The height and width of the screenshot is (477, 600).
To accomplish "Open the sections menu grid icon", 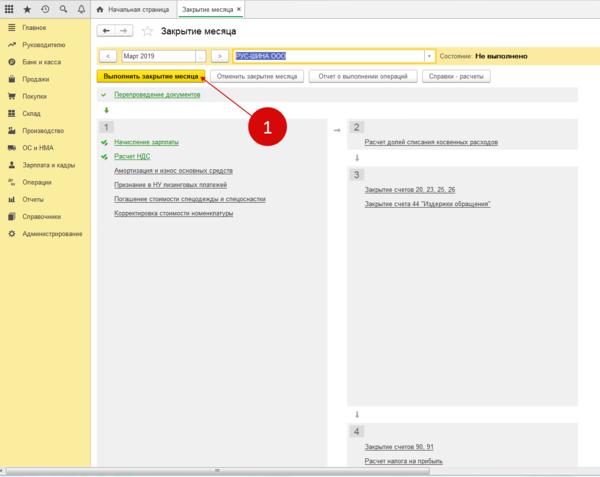I will coord(9,9).
